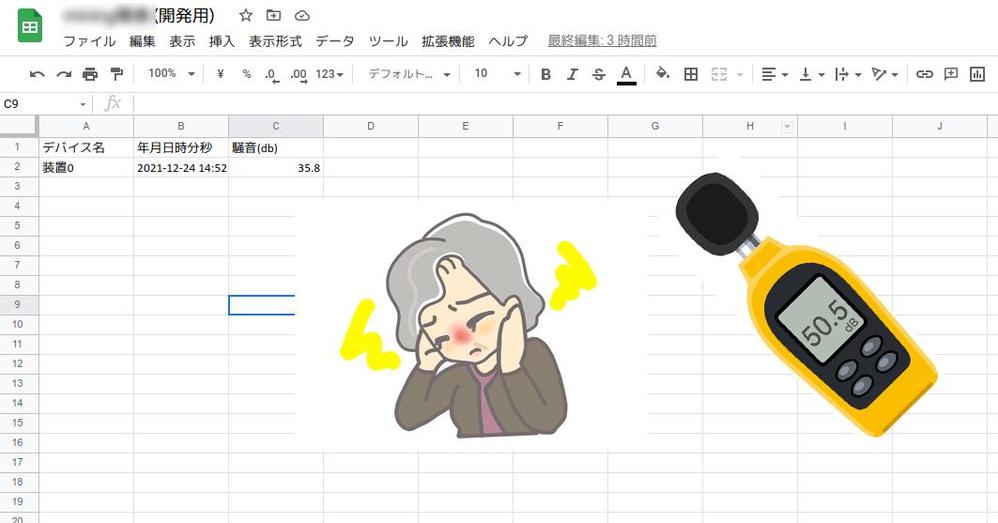The image size is (998, 523).
Task: Open the 表示形式 menu
Action: click(x=275, y=41)
